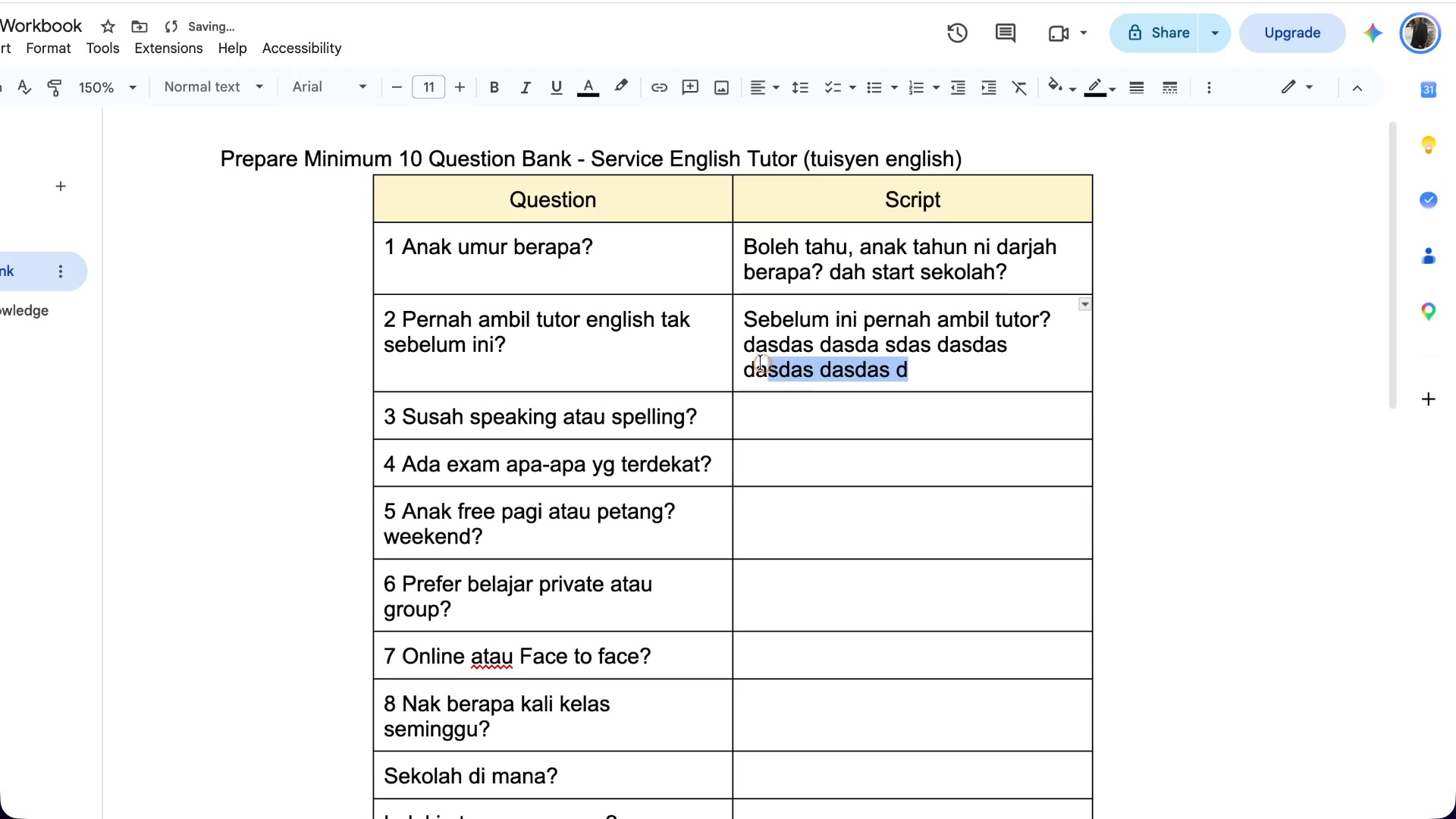Image resolution: width=1456 pixels, height=819 pixels.
Task: Open the Arial font dropdown
Action: pyautogui.click(x=329, y=87)
